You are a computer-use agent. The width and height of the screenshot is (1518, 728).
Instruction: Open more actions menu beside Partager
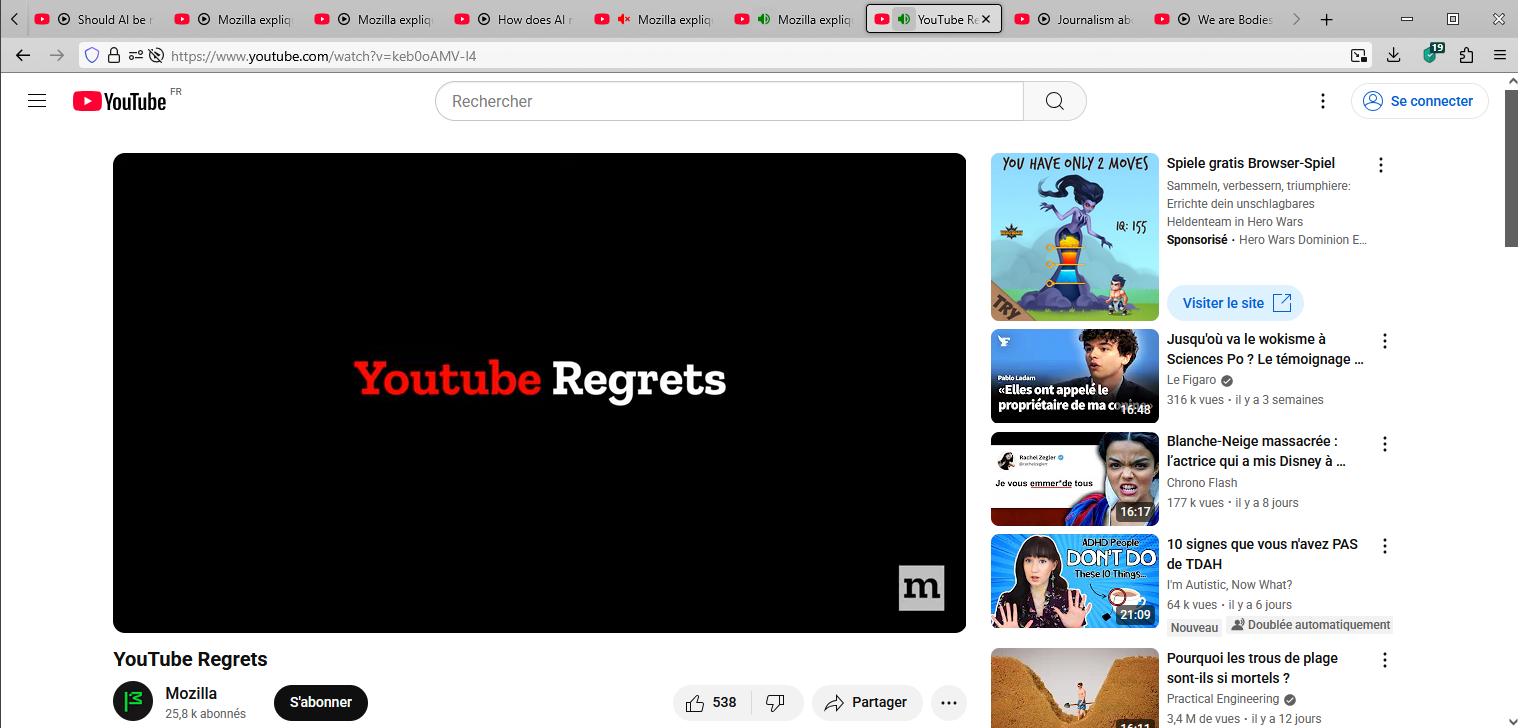[949, 703]
